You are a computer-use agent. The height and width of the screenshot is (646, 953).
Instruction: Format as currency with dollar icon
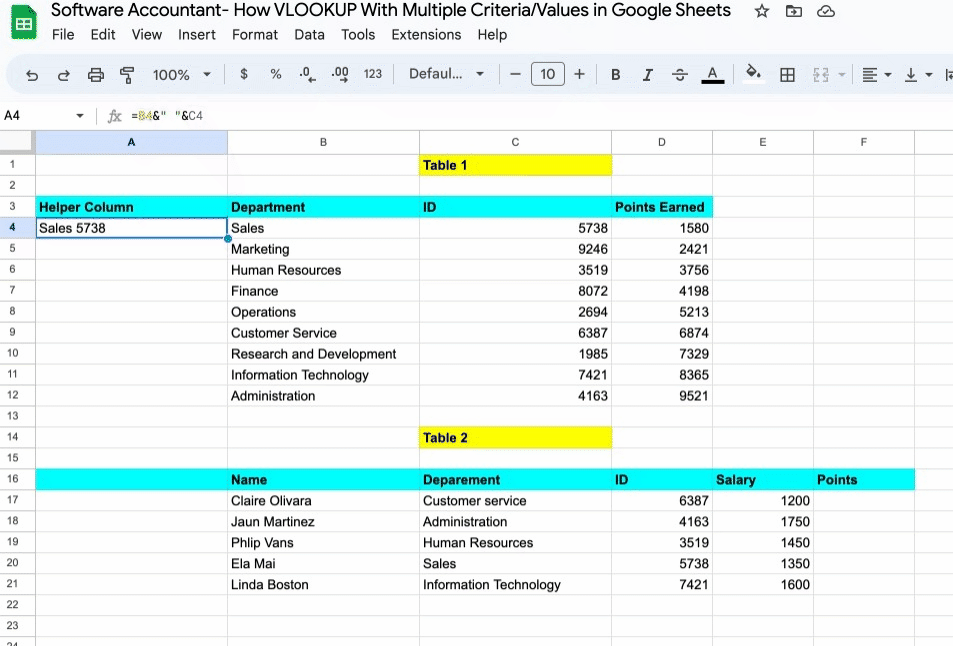(x=244, y=74)
